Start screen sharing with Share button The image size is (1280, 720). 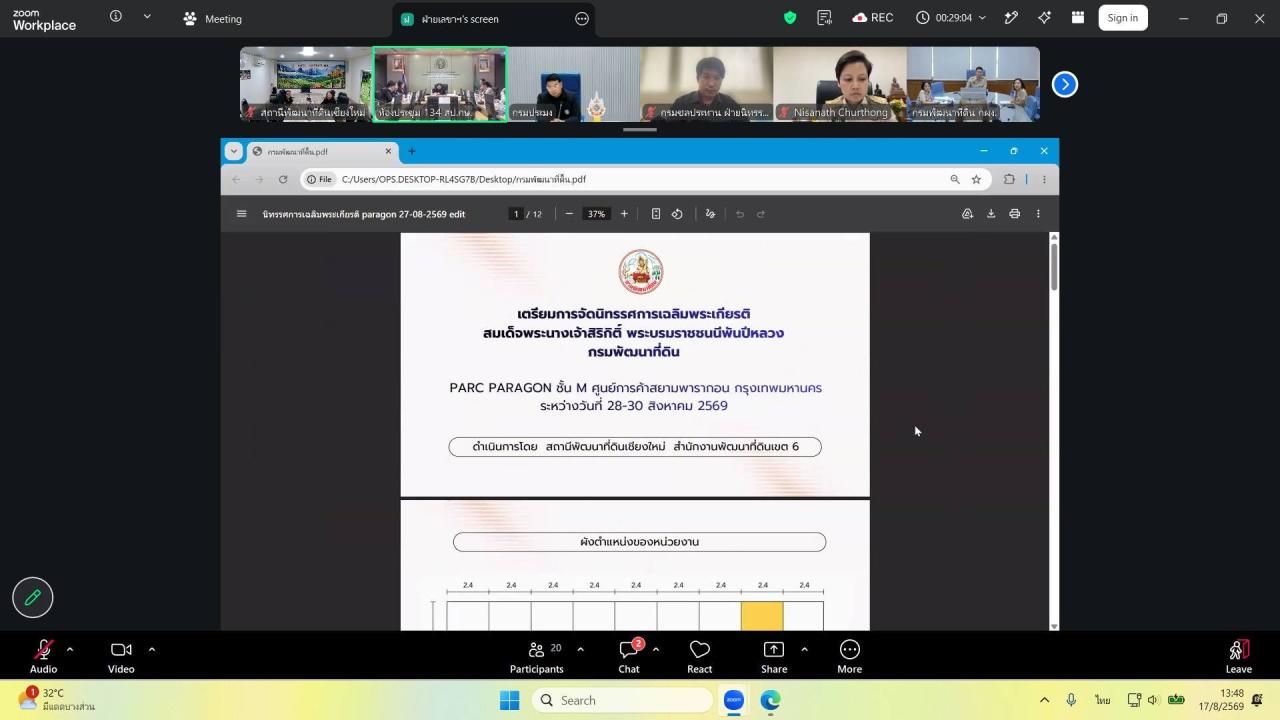coord(774,656)
